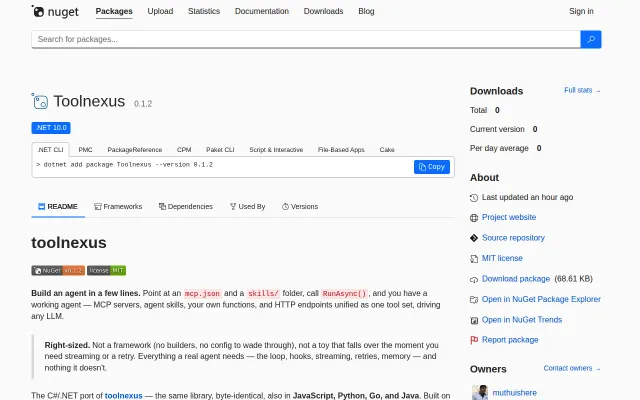Viewport: 640px width, 400px height.
Task: Click the NuGet v0.1.2 badge in README
Action: point(58,271)
